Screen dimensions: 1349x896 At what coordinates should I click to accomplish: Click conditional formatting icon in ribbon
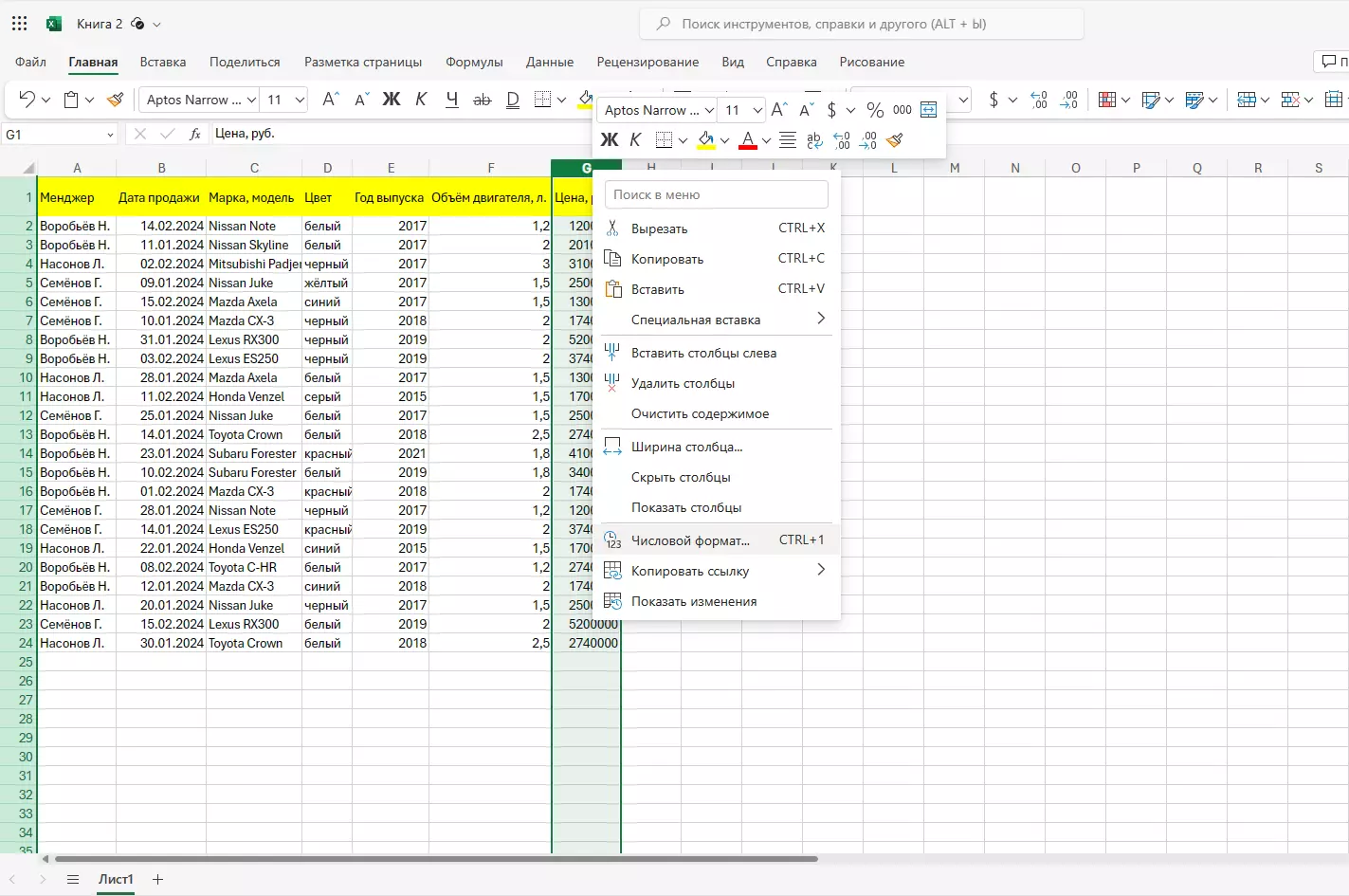pyautogui.click(x=1106, y=100)
